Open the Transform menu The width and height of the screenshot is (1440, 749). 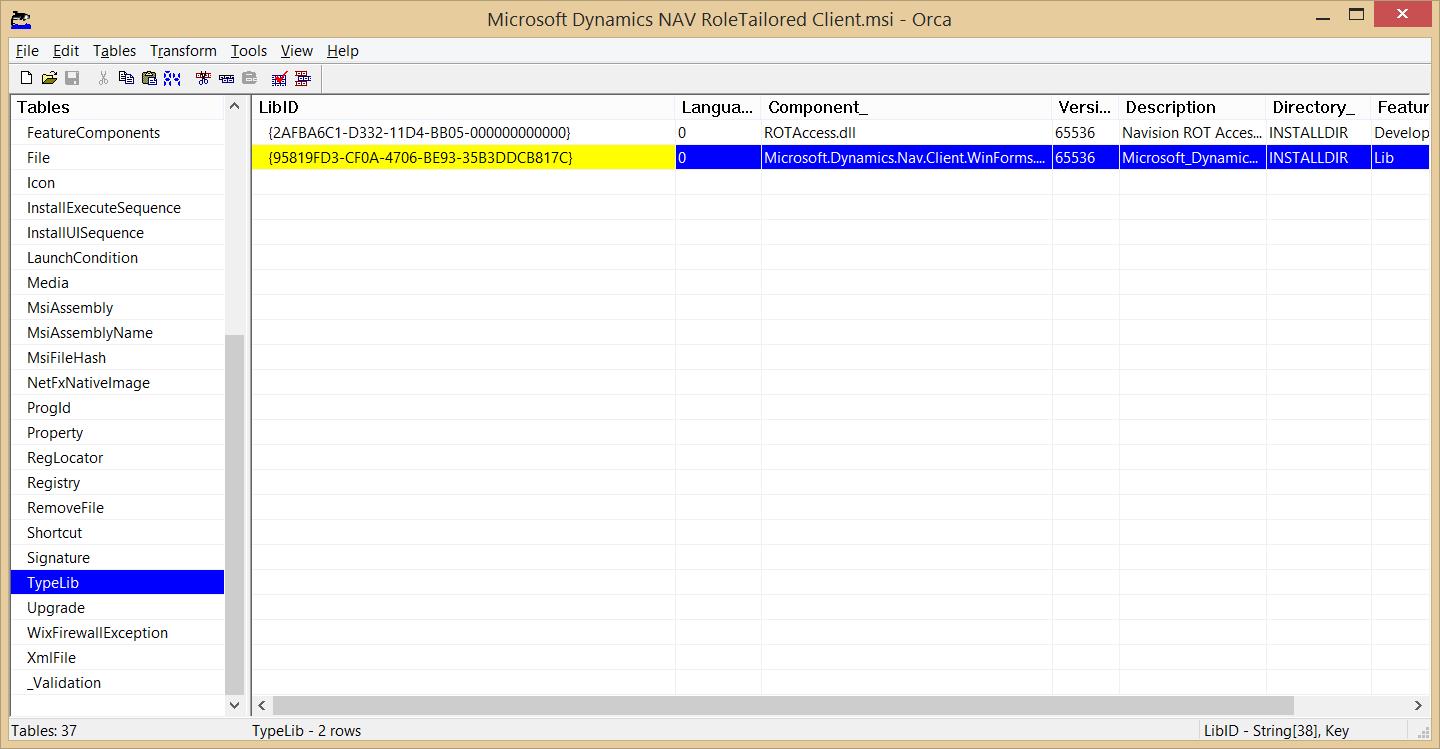point(183,51)
